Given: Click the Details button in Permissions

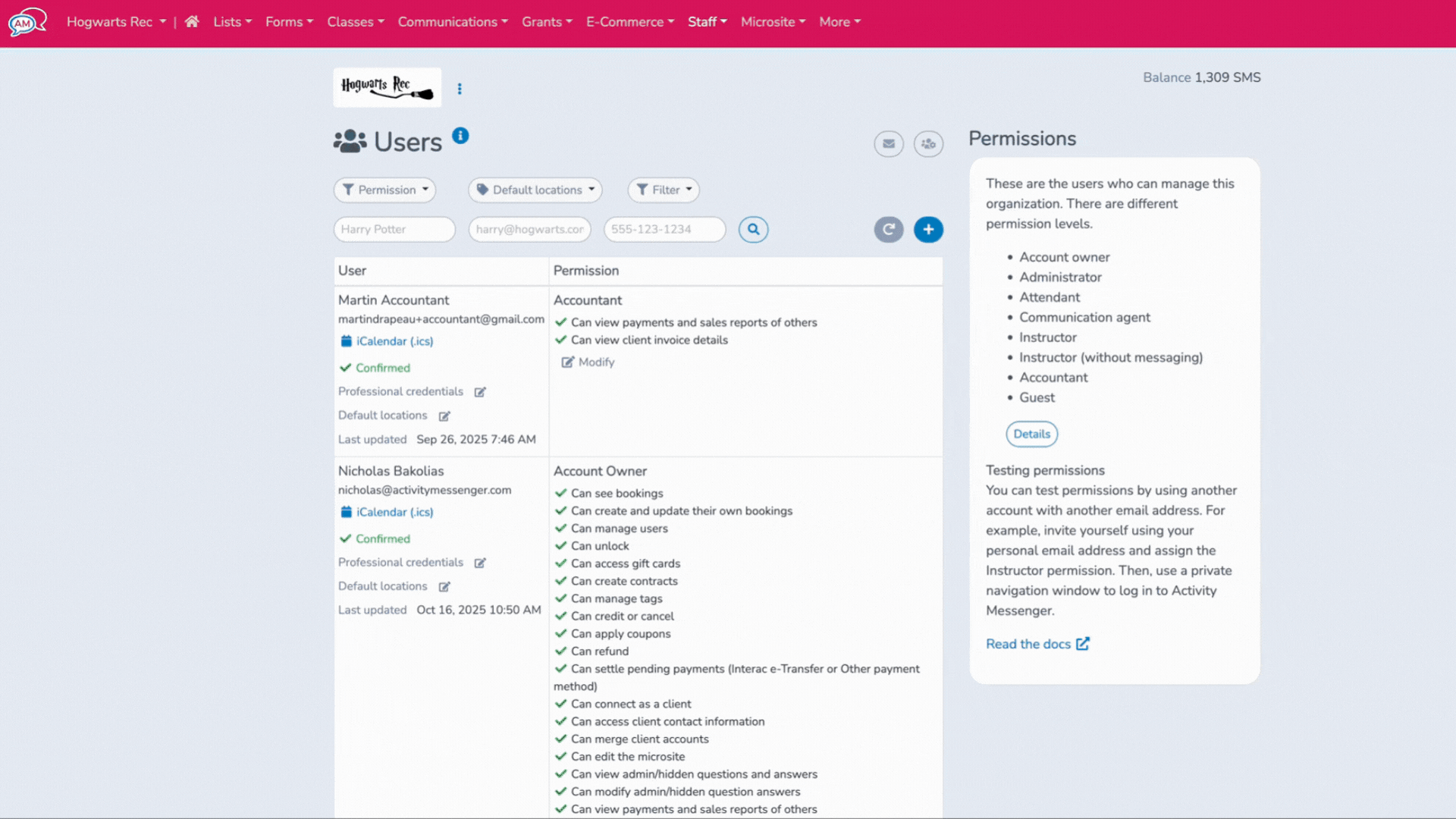Looking at the screenshot, I should click(x=1031, y=434).
